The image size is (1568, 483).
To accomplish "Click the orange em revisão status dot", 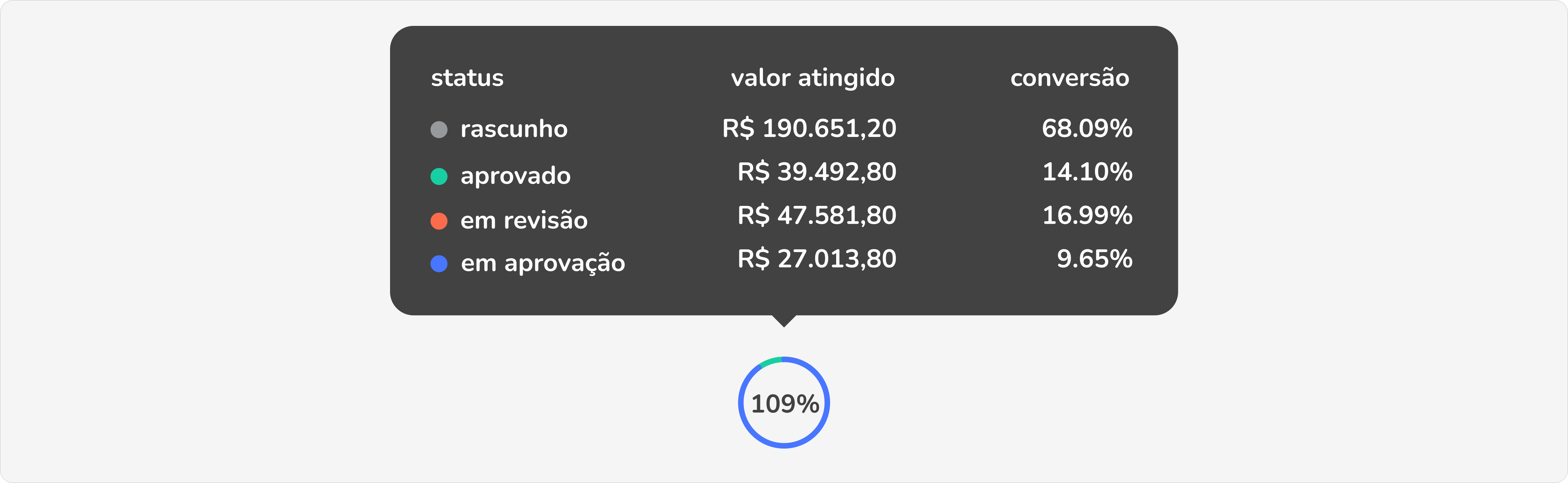I will (439, 221).
